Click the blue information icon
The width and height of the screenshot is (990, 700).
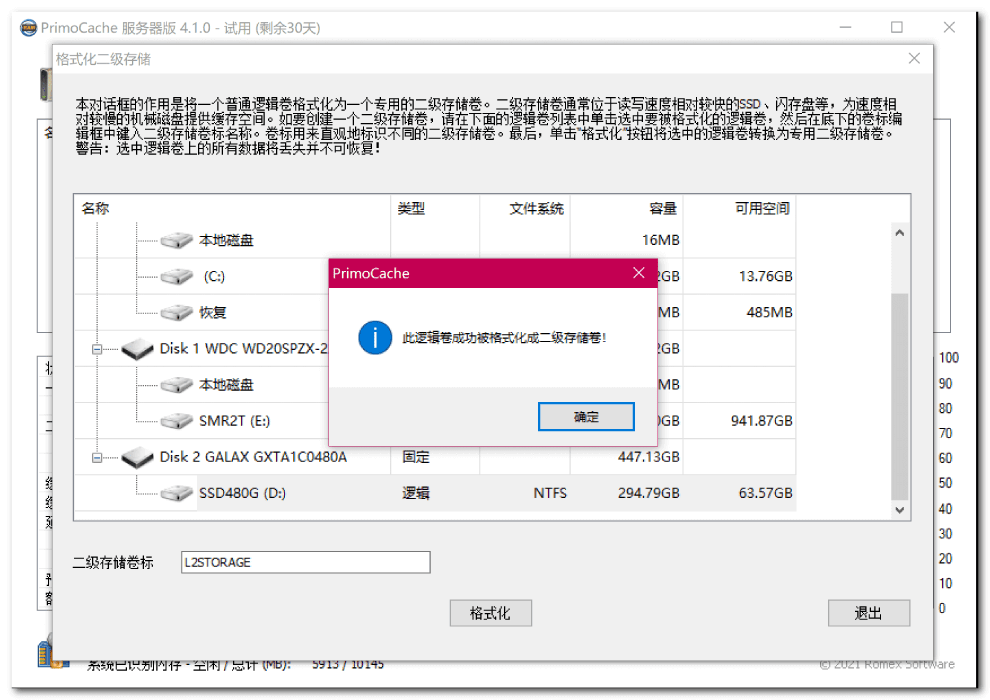[x=375, y=338]
